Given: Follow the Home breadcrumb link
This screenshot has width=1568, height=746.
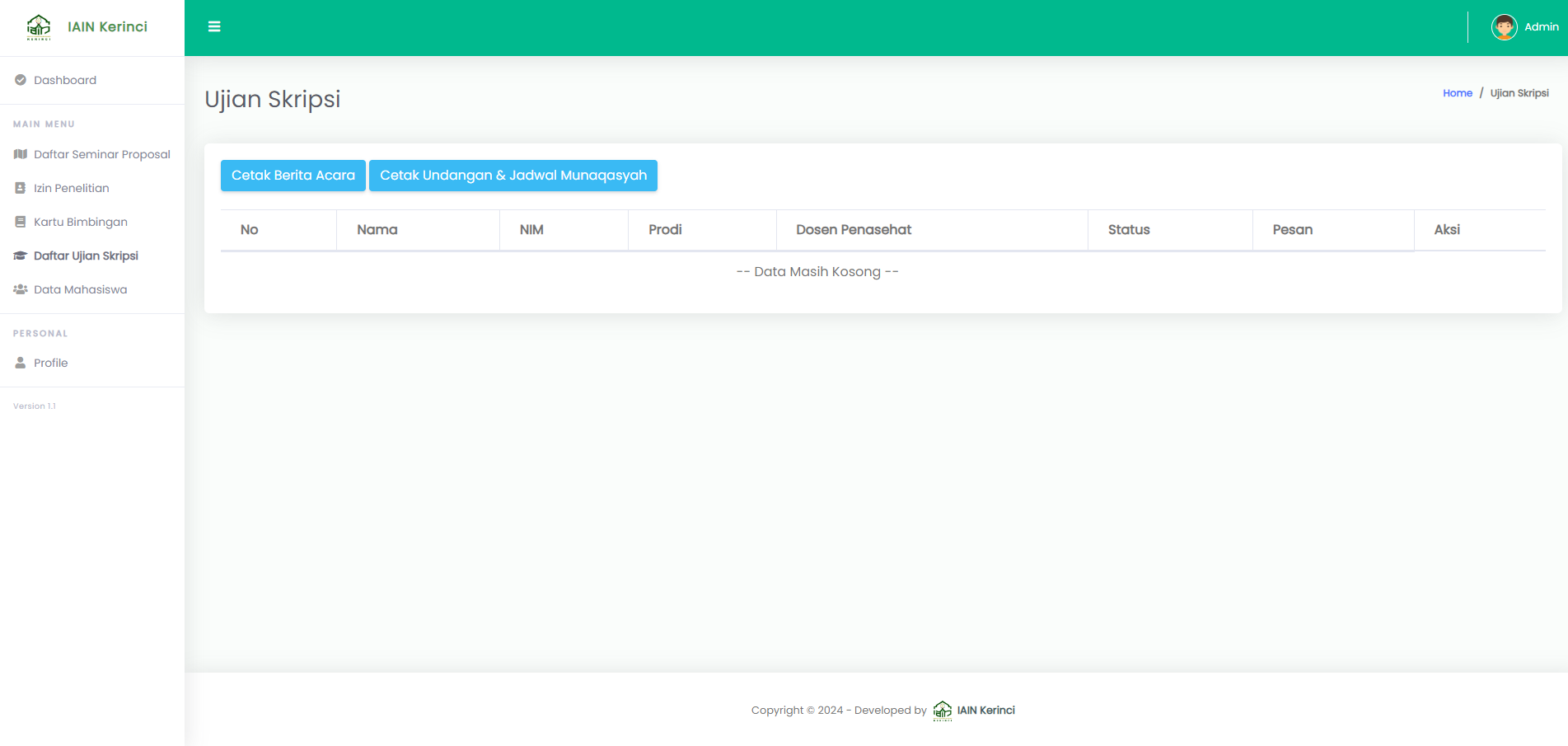Looking at the screenshot, I should (1457, 93).
